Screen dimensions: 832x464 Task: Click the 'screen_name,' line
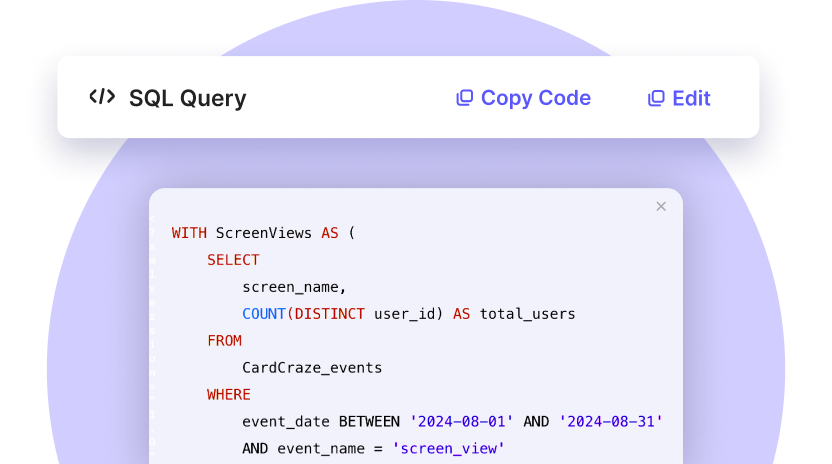[x=294, y=287]
